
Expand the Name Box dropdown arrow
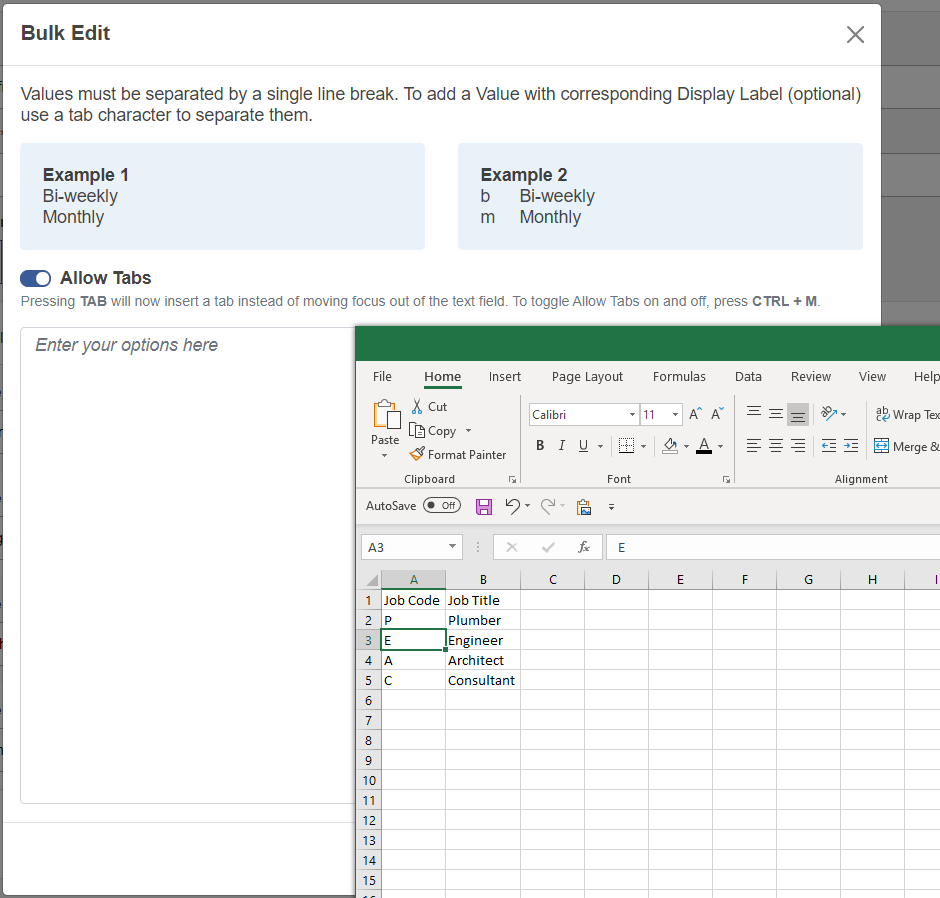point(453,547)
